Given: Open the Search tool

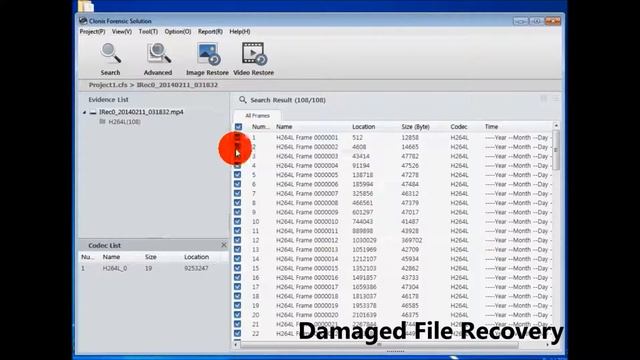Looking at the screenshot, I should coord(111,59).
